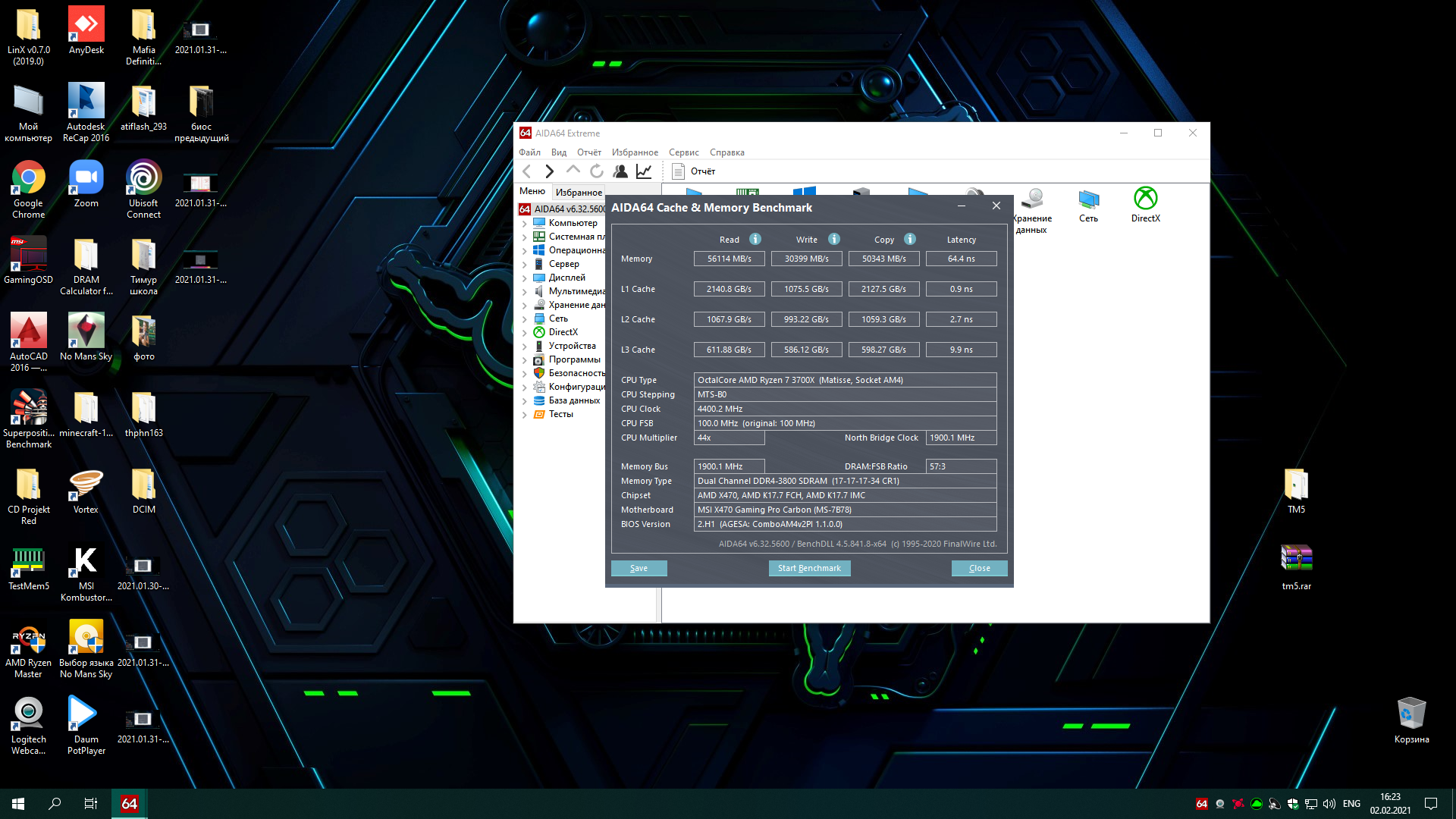Click the Write info icon
Viewport: 1456px width, 819px height.
tap(833, 239)
